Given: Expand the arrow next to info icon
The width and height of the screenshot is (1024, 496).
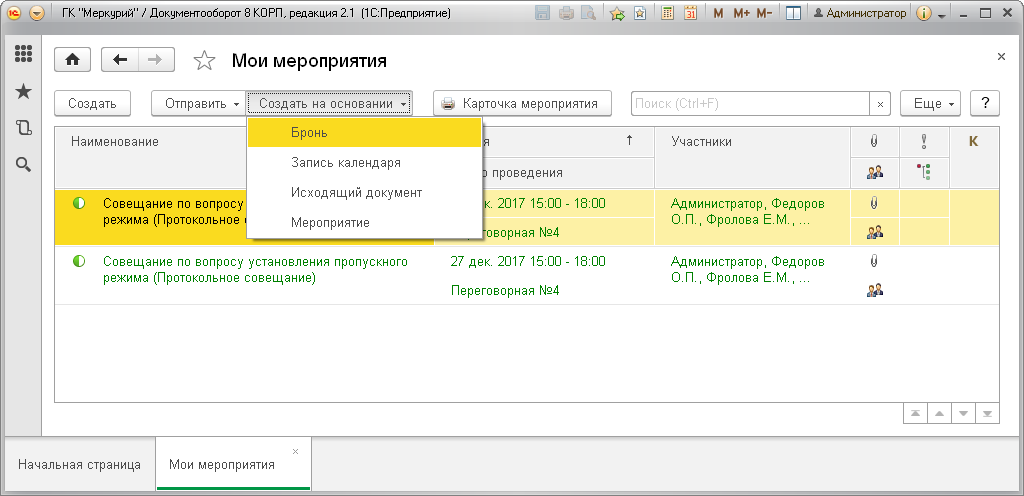Looking at the screenshot, I should tap(942, 14).
